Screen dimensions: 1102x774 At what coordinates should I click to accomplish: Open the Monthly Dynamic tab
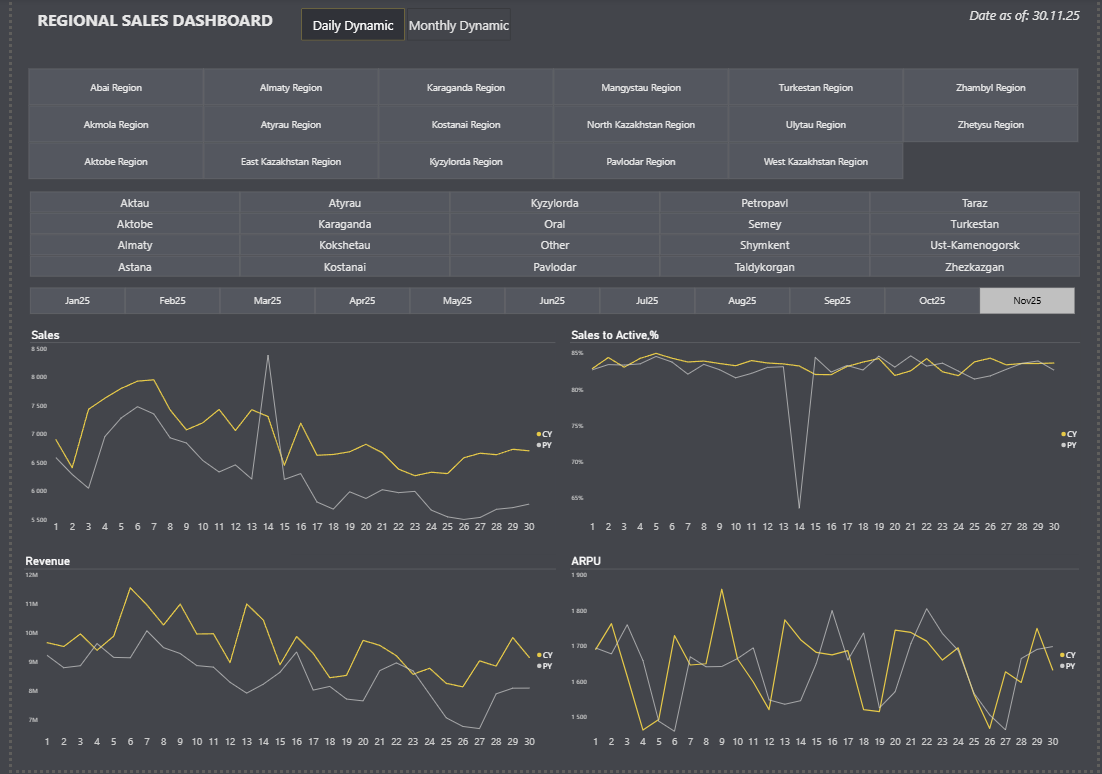tap(459, 26)
